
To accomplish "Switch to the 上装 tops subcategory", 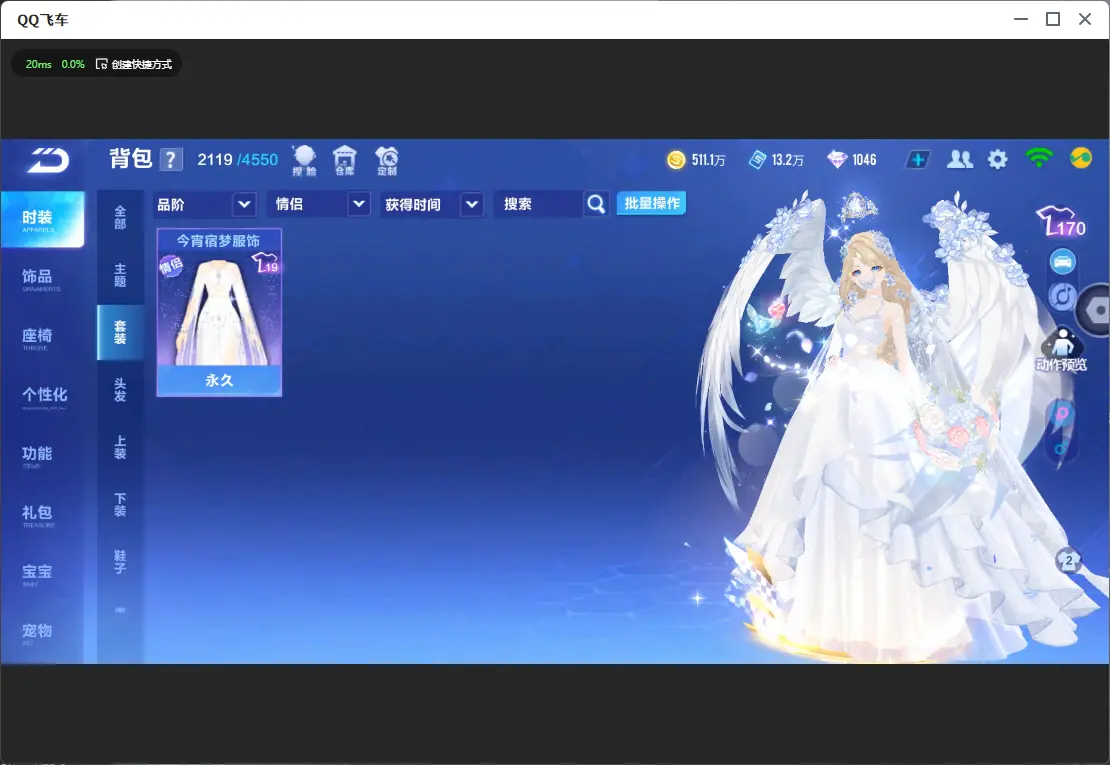I will point(120,447).
